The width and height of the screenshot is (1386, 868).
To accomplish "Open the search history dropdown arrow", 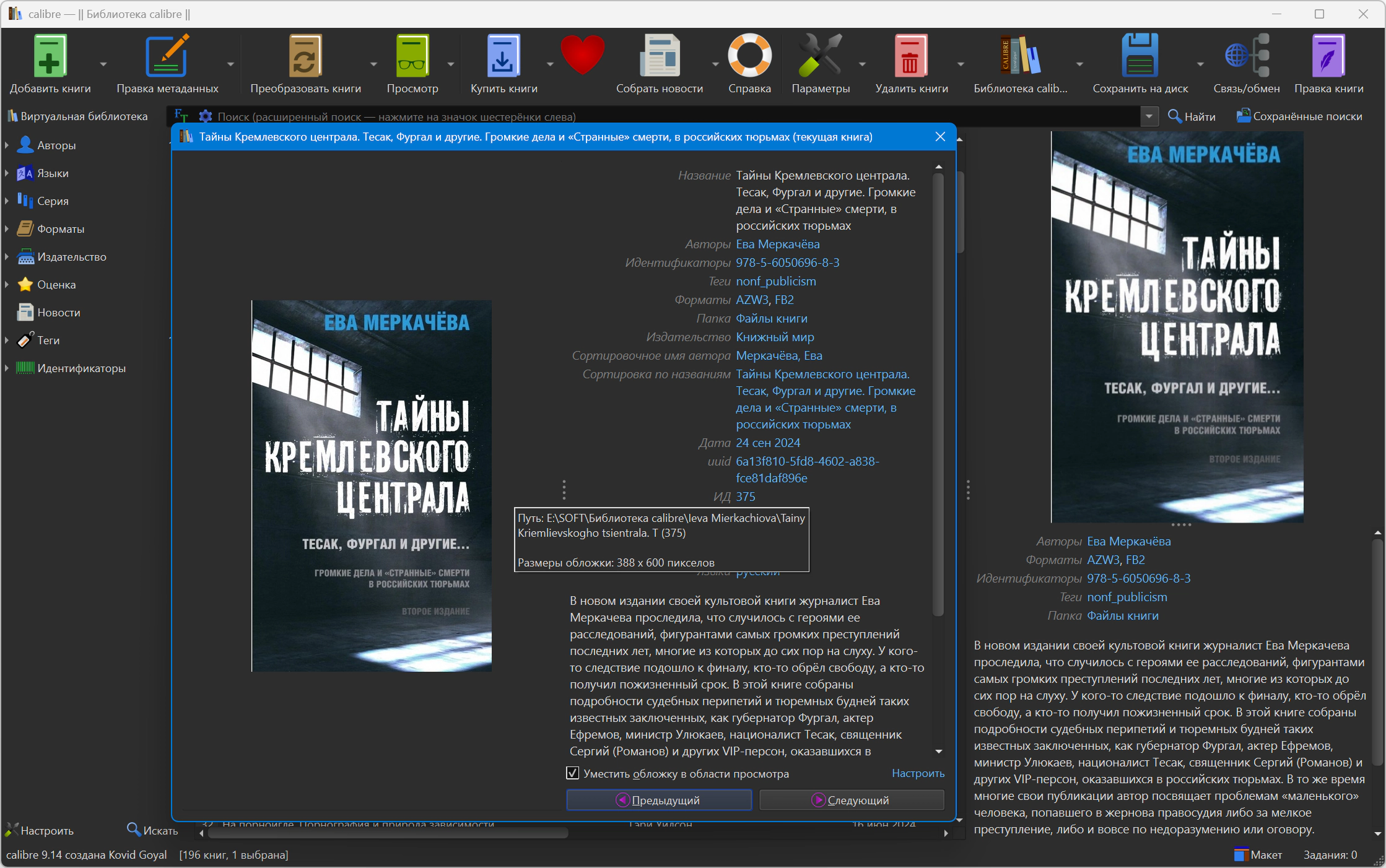I will pos(1149,116).
